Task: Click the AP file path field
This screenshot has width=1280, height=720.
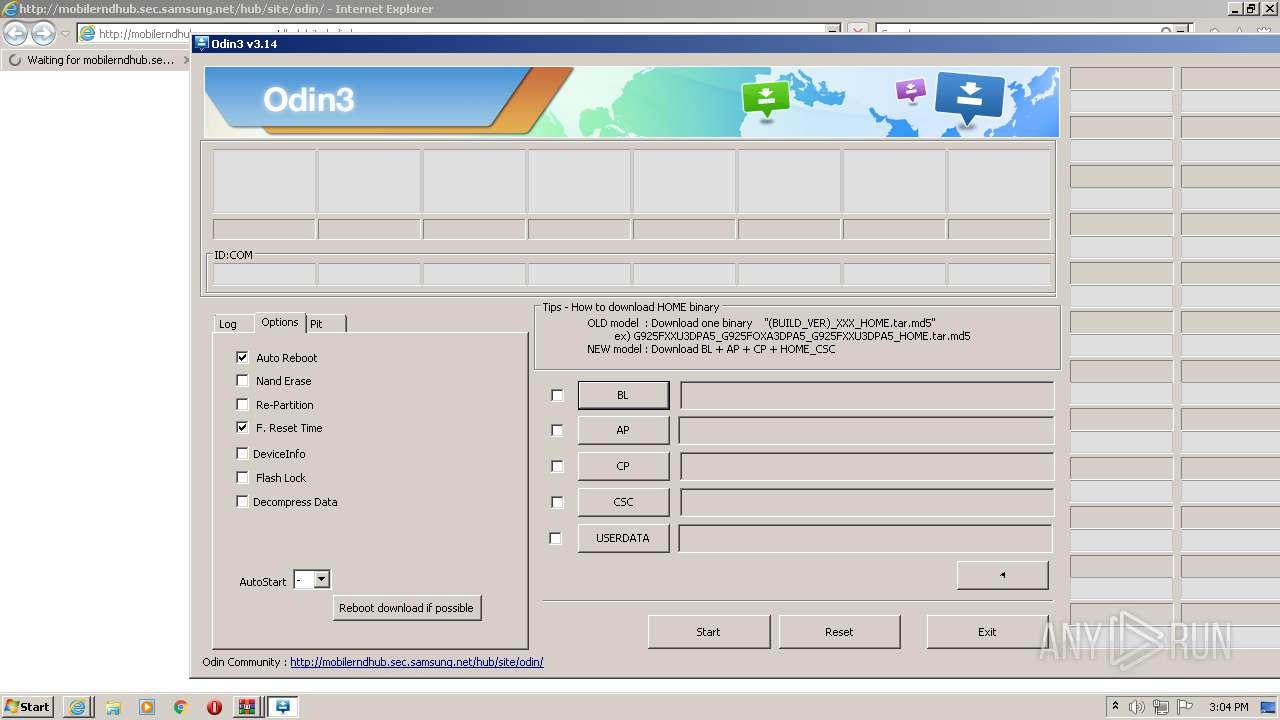Action: tap(866, 430)
